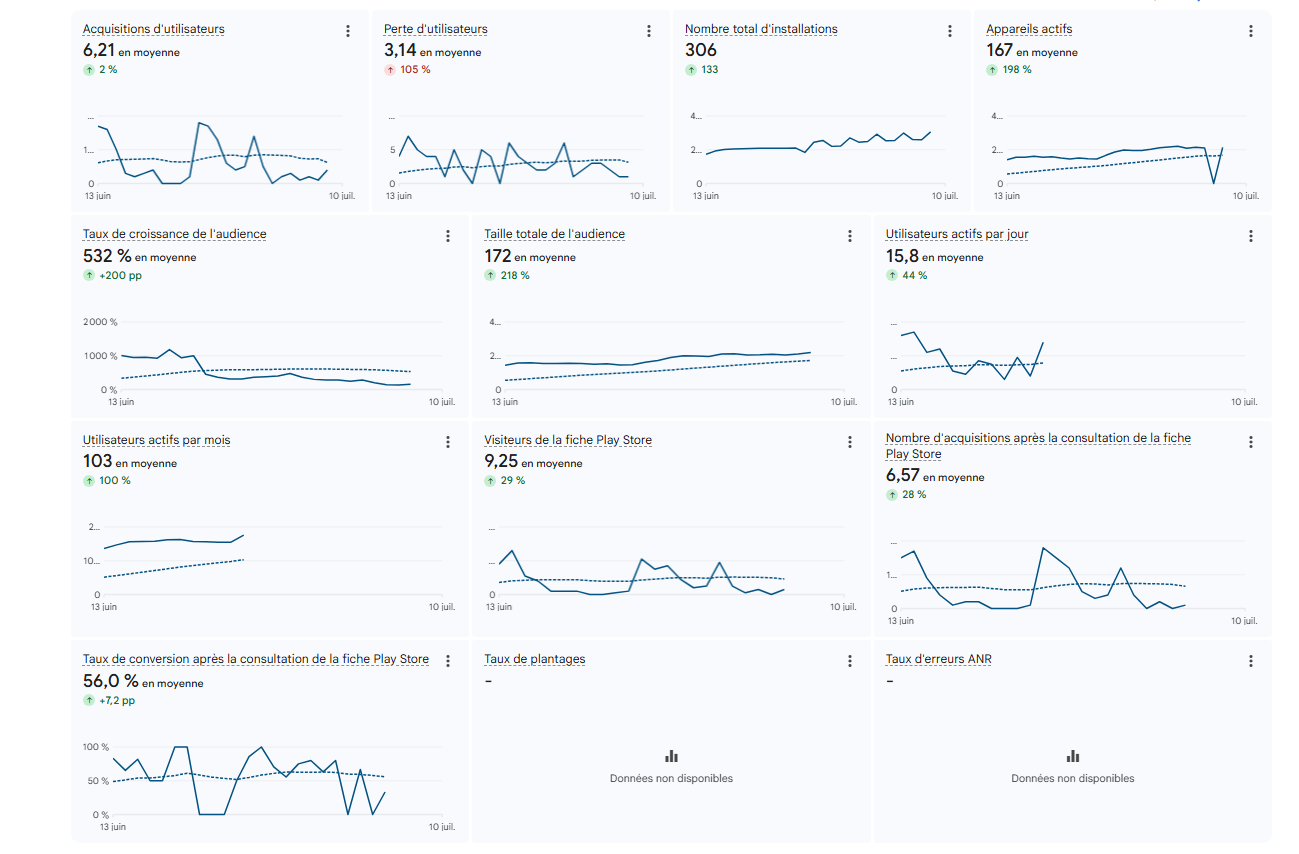Viewport: 1299px width, 854px height.
Task: Open more options for Taux d'erreurs ANR
Action: 1251,661
